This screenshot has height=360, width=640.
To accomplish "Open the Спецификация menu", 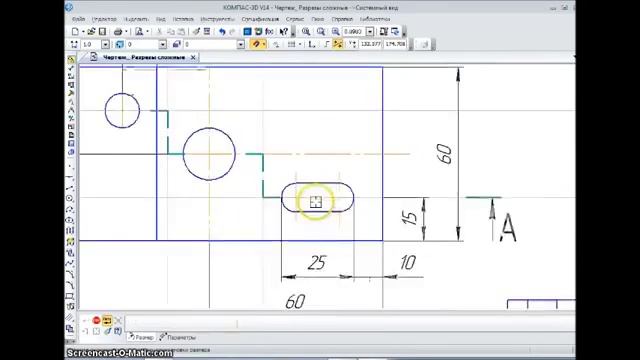I will pos(260,19).
